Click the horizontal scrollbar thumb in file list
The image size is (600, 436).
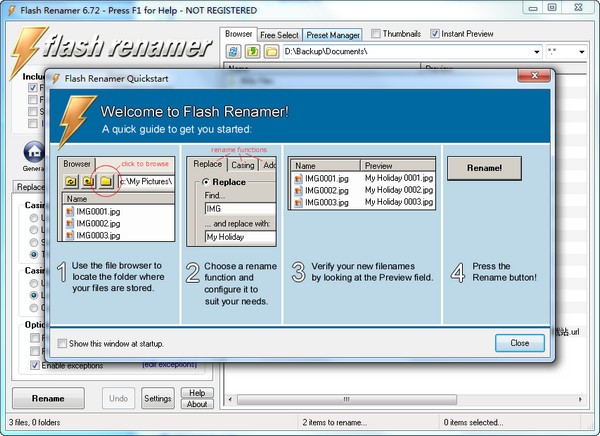tap(347, 399)
